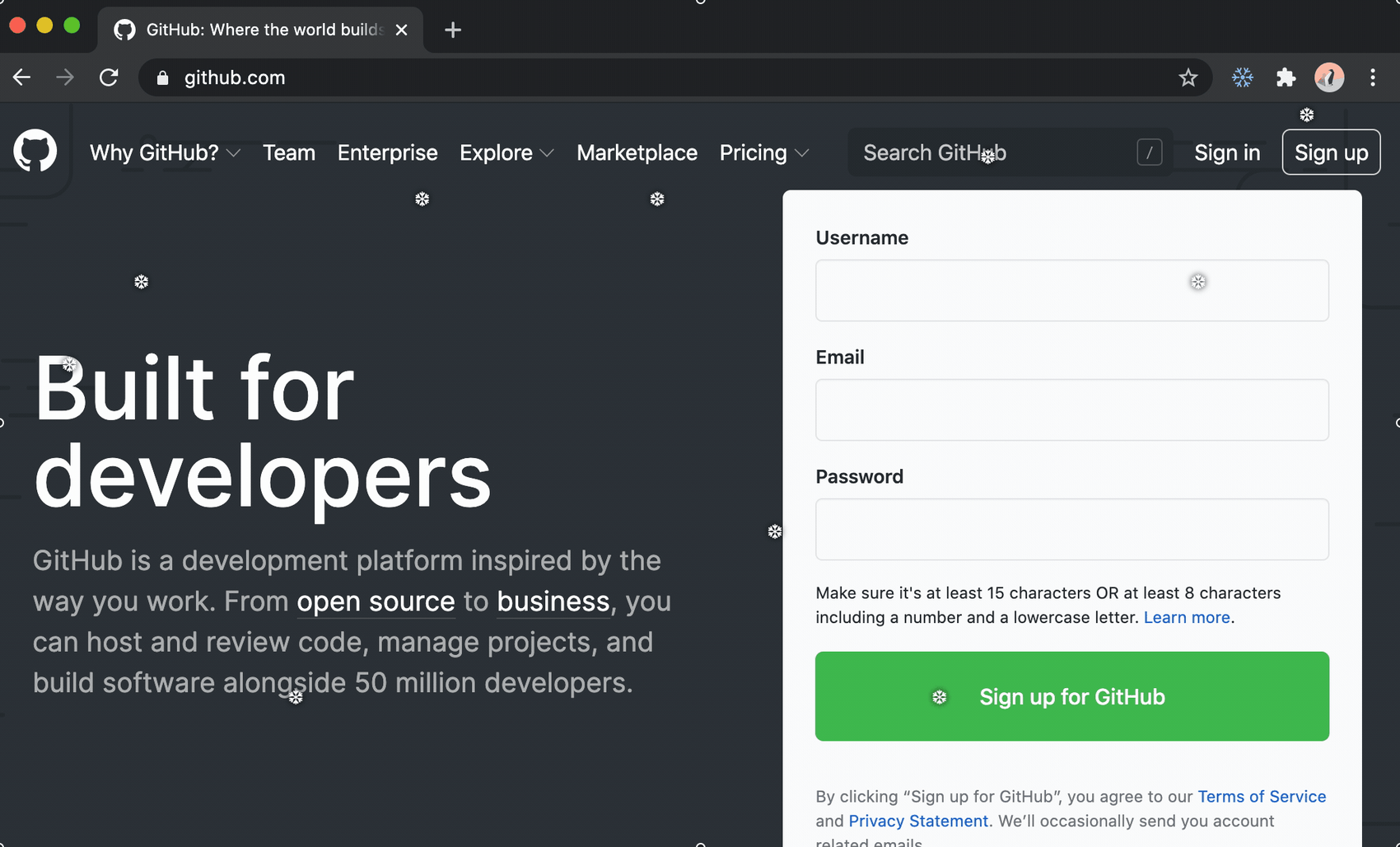Expand the Why GitHub? dropdown
The image size is (1400, 847).
pyautogui.click(x=165, y=152)
